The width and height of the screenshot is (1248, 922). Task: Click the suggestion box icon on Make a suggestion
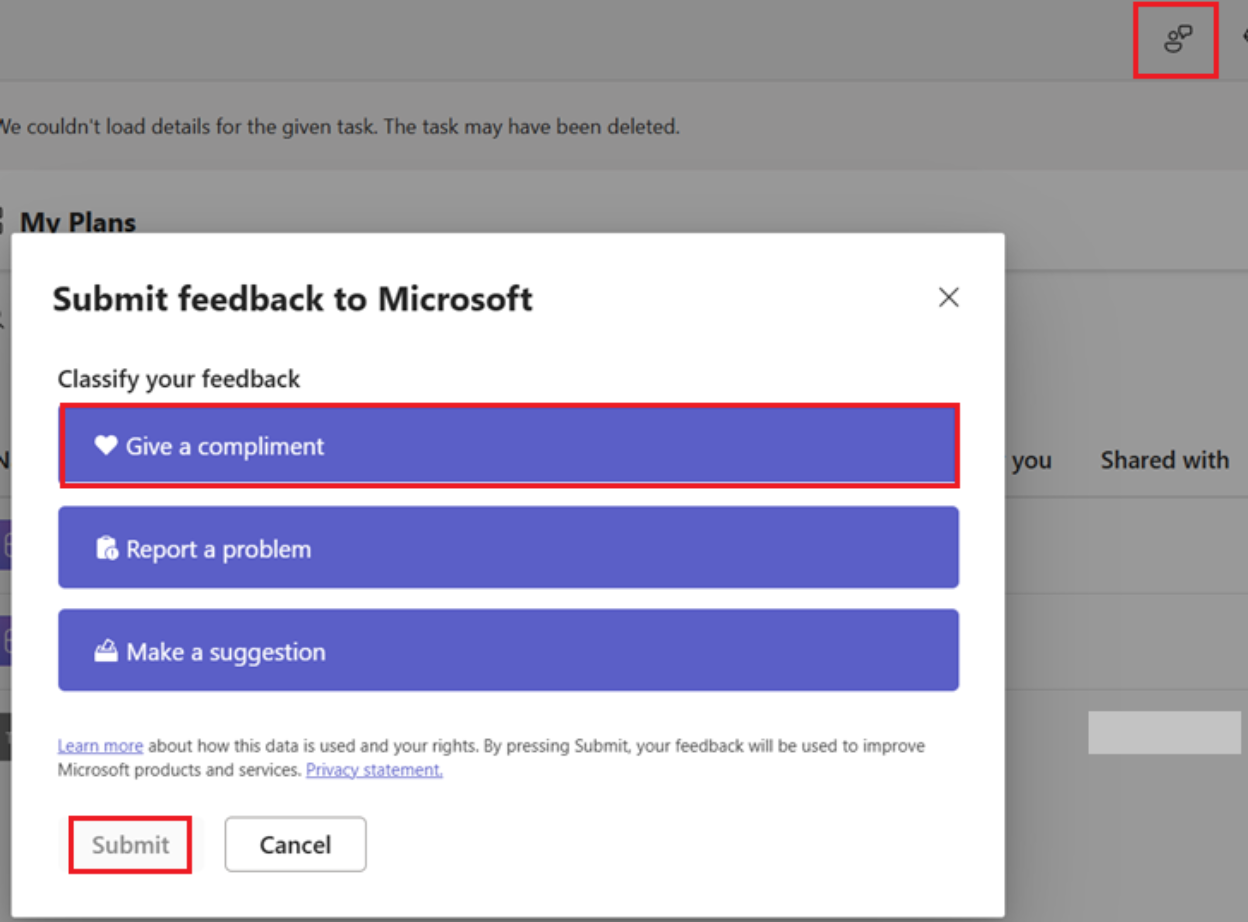[107, 650]
